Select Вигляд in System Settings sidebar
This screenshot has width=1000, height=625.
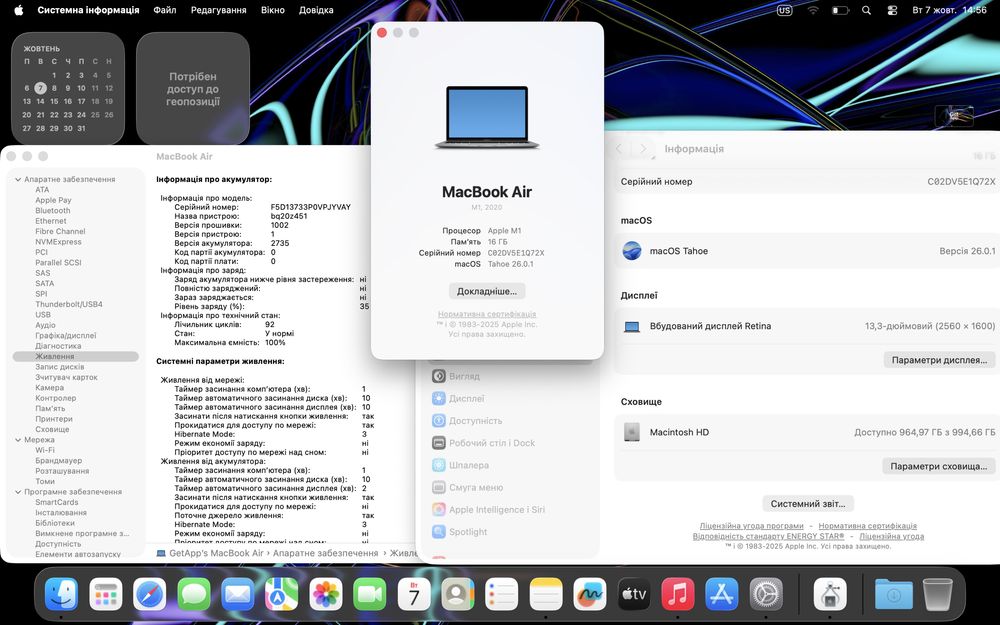(x=456, y=376)
